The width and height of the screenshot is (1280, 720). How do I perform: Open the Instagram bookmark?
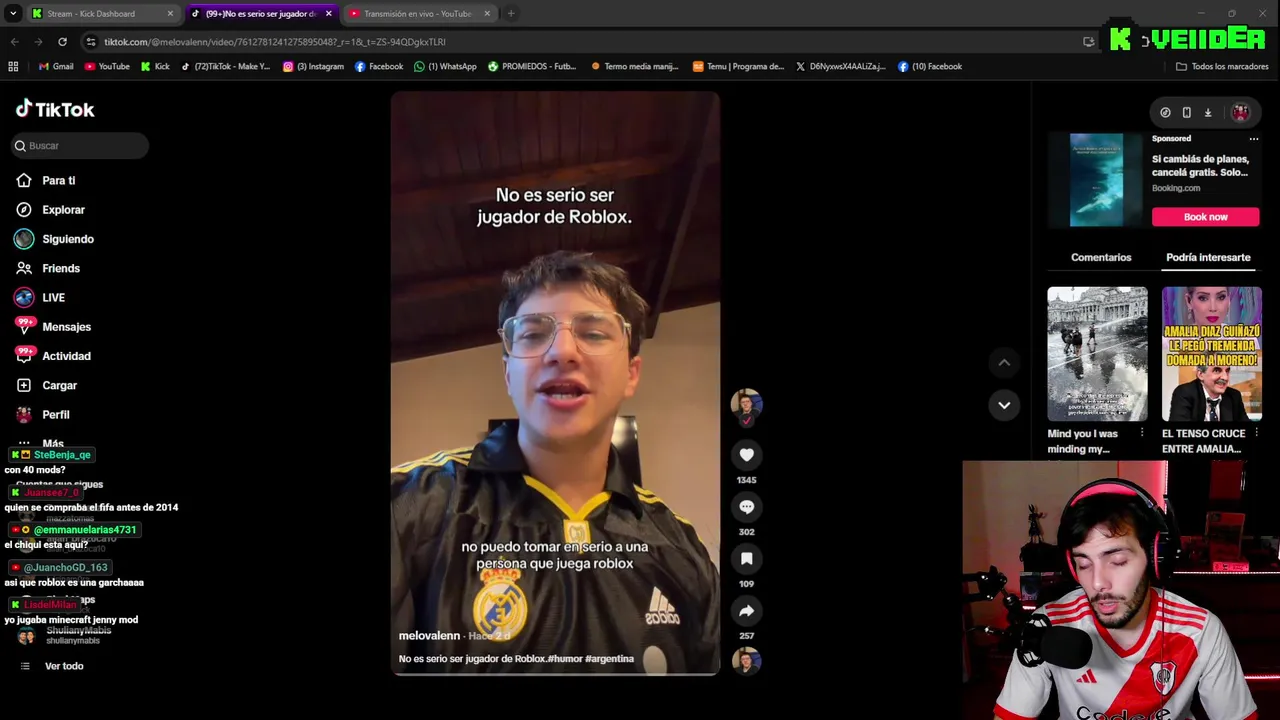(313, 67)
